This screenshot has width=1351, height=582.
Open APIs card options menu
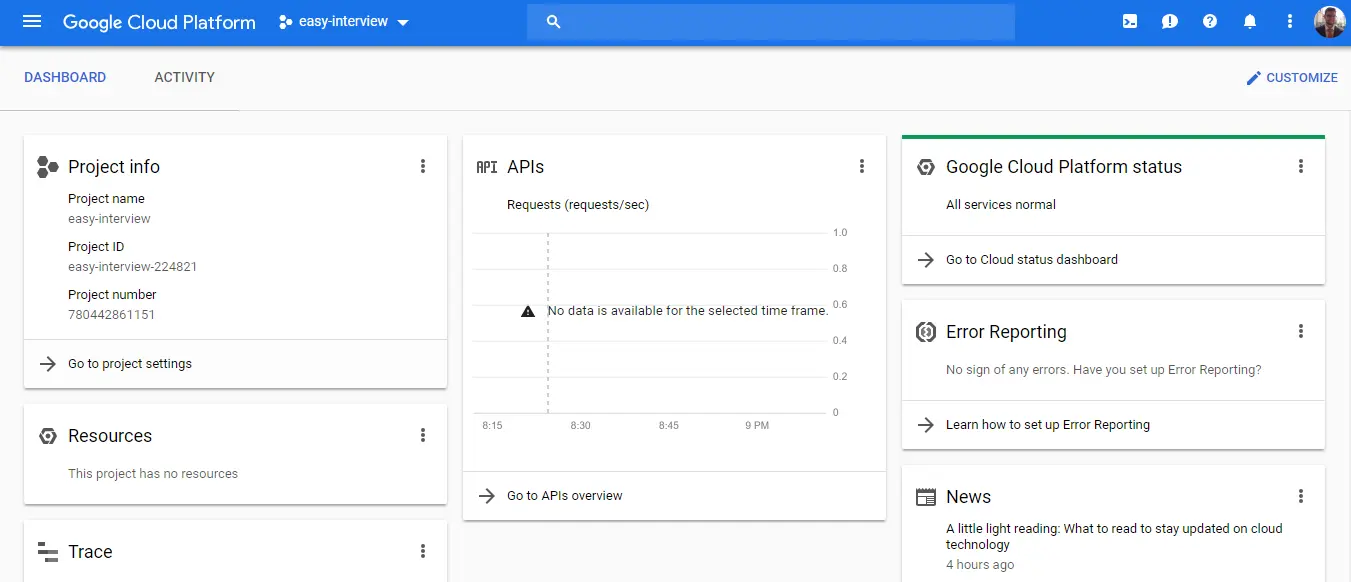coord(862,166)
